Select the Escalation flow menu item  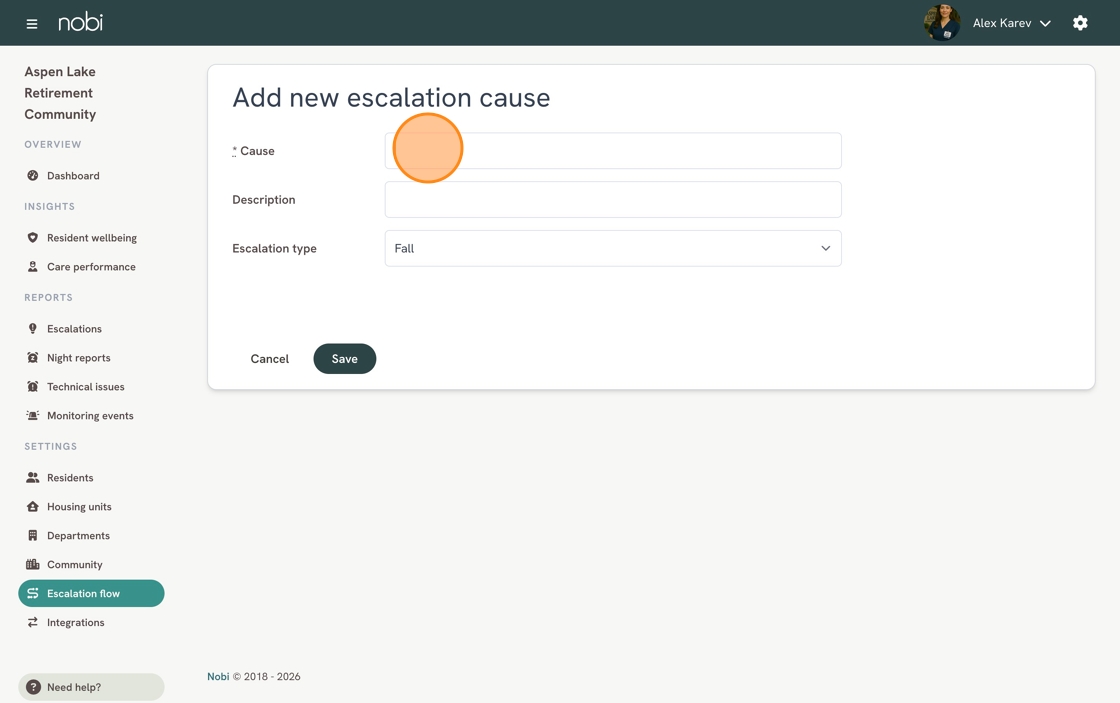click(x=91, y=594)
